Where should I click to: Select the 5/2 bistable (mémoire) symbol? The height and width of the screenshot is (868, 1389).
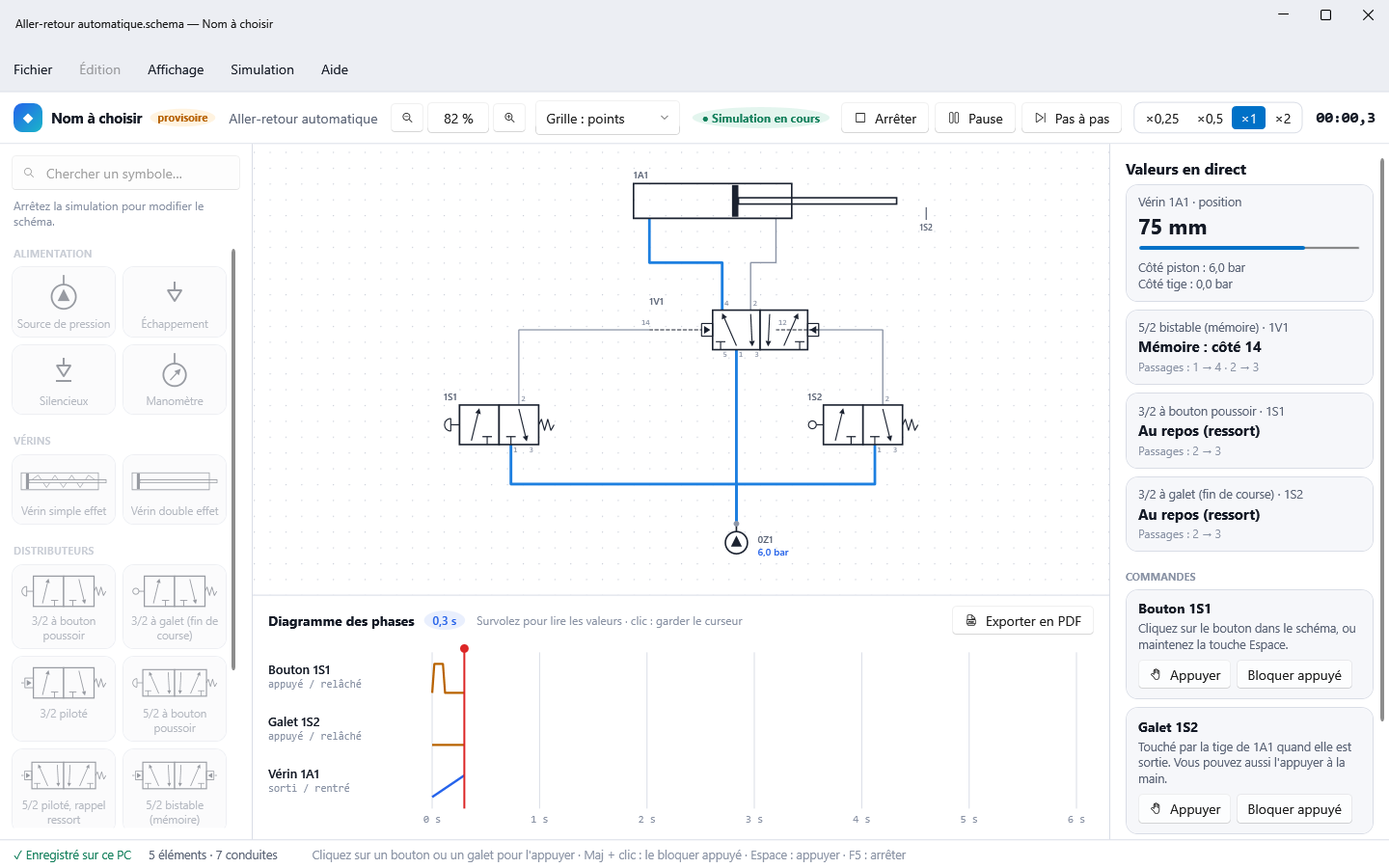175,789
